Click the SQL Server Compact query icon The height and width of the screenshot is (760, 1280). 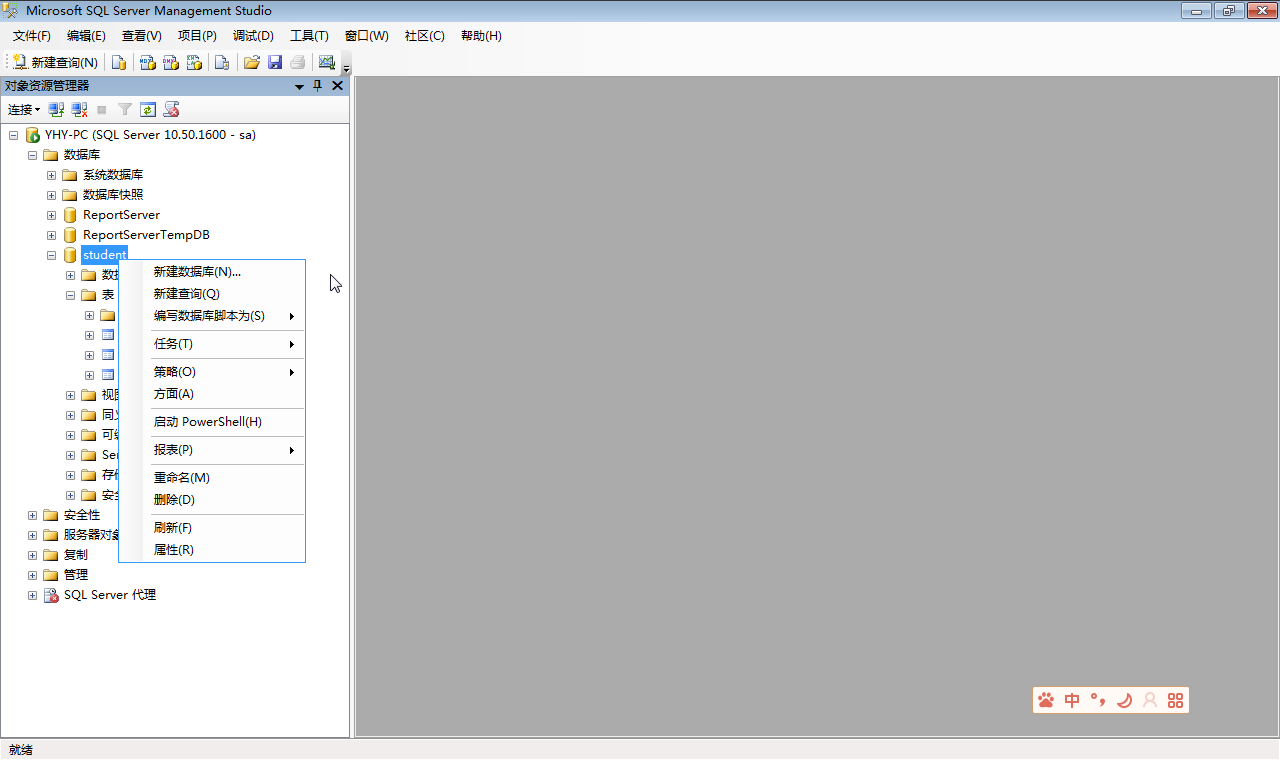[222, 62]
